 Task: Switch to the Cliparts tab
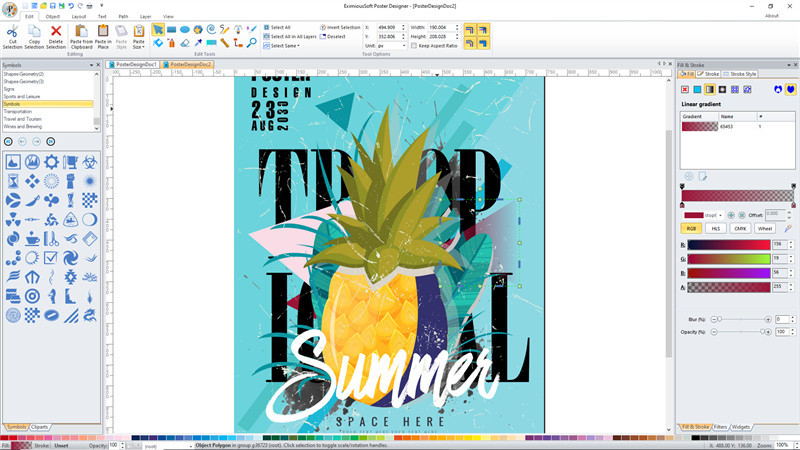39,427
